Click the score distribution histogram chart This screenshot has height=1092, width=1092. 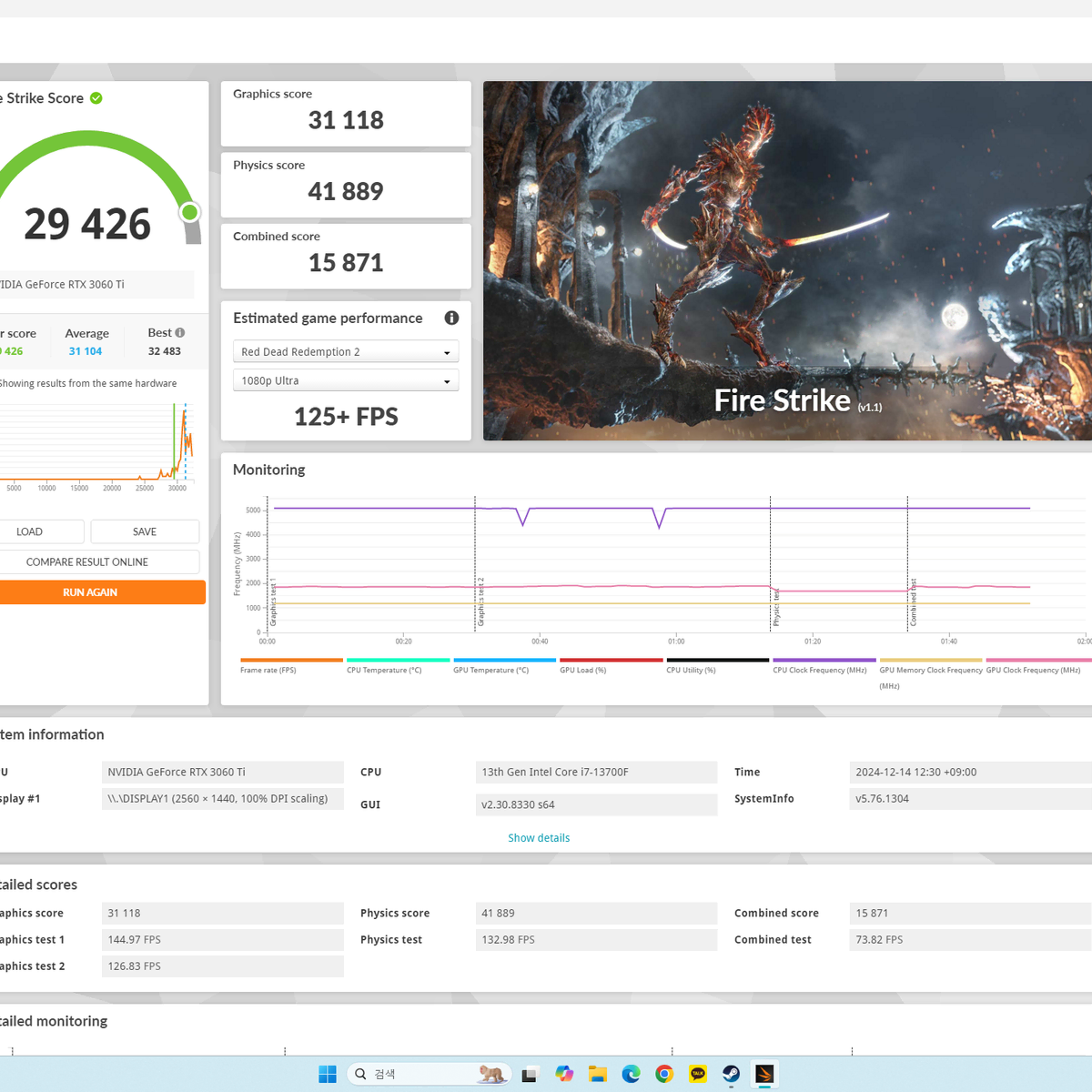point(96,443)
